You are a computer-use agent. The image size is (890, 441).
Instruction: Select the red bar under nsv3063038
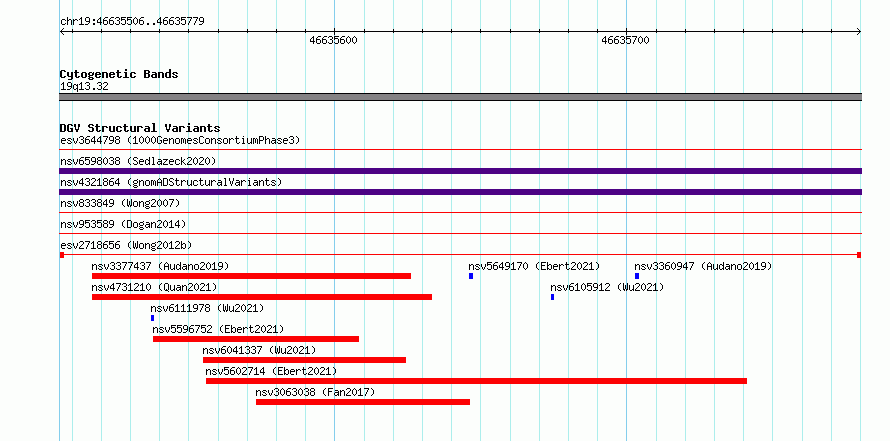[363, 402]
